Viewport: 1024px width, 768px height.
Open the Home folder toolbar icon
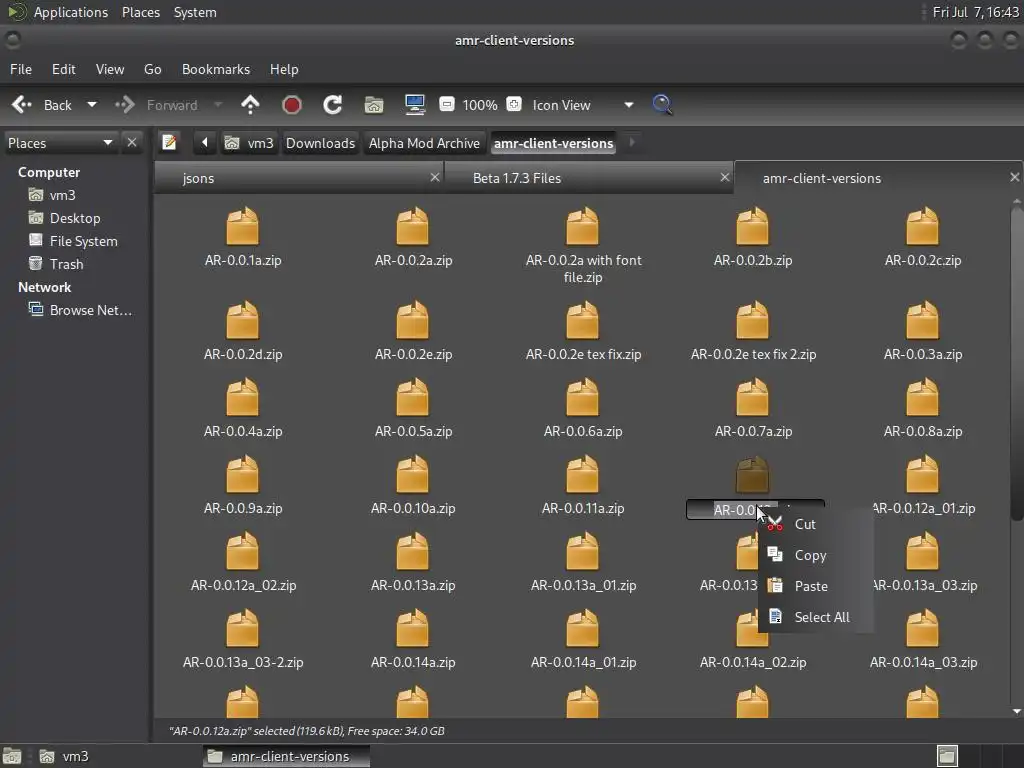374,105
